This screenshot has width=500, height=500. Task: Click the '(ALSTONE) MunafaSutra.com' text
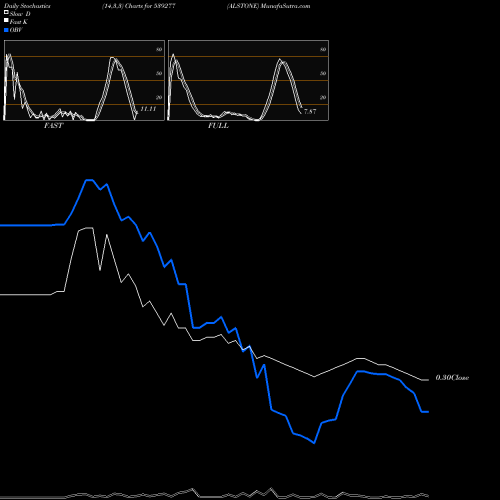coord(268,6)
